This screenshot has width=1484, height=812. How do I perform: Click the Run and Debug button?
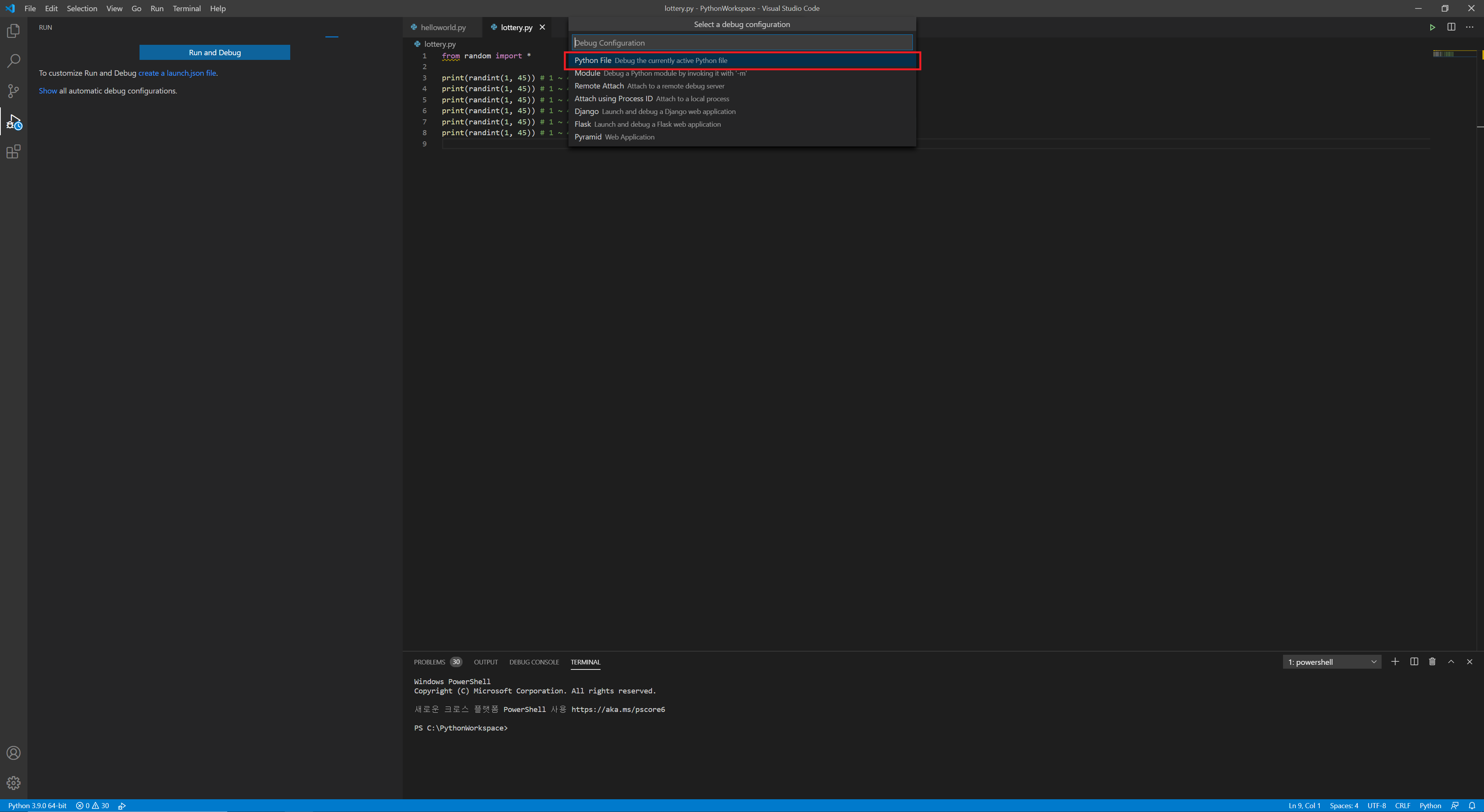[x=214, y=53]
